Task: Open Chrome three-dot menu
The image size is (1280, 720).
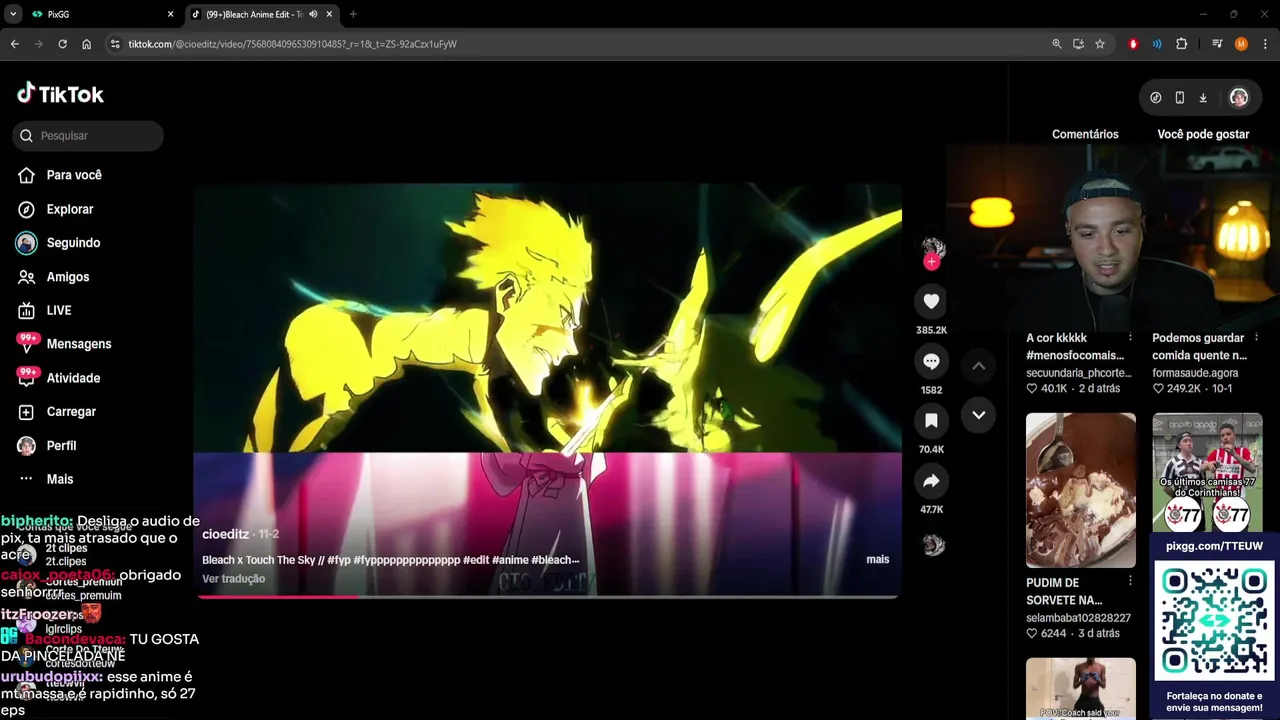Action: [1266, 44]
